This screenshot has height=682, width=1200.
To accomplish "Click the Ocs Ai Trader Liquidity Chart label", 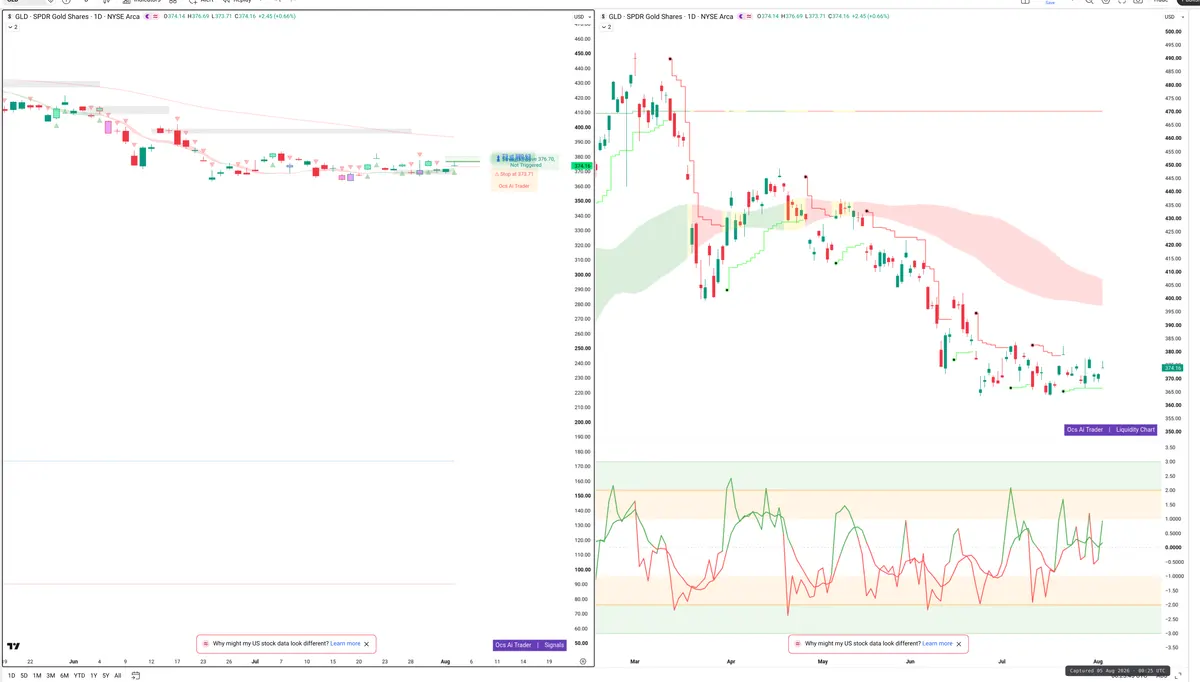I will pyautogui.click(x=1110, y=430).
